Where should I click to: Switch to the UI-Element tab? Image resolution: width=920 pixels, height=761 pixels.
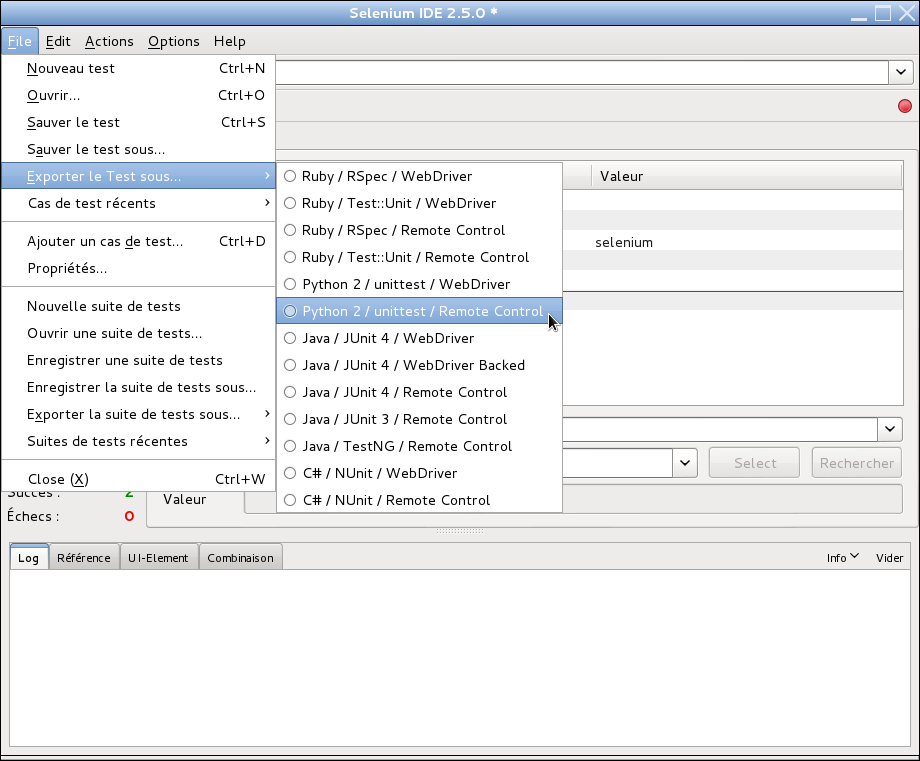pos(158,557)
